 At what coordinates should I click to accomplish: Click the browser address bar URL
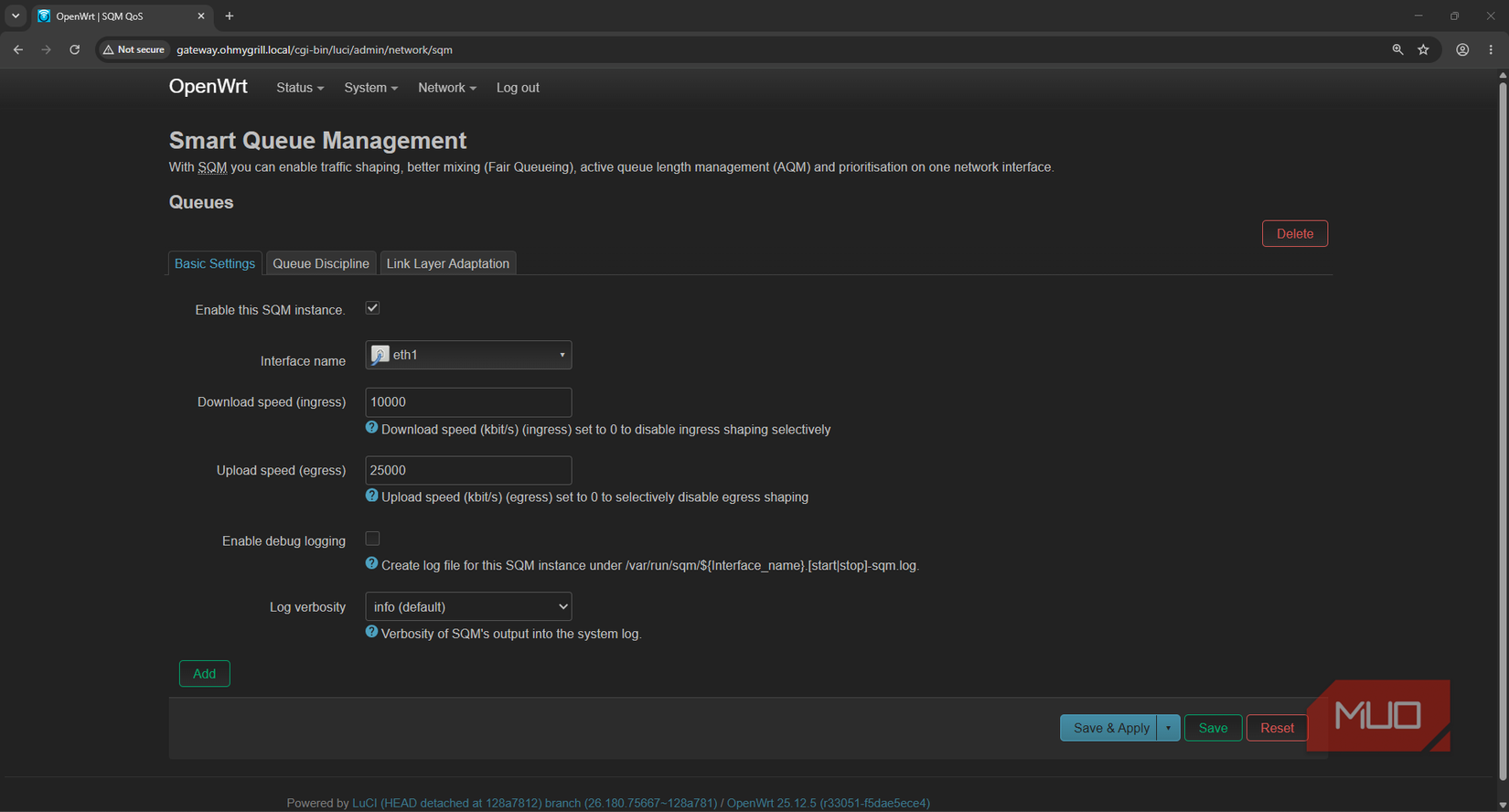(315, 49)
